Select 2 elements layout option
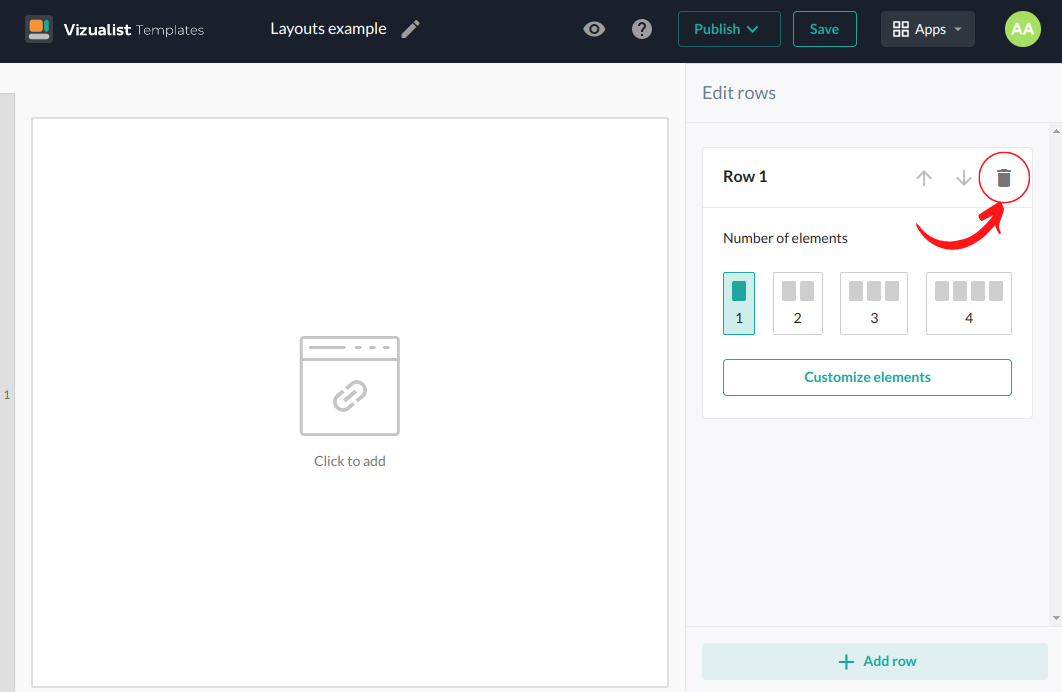 (797, 303)
